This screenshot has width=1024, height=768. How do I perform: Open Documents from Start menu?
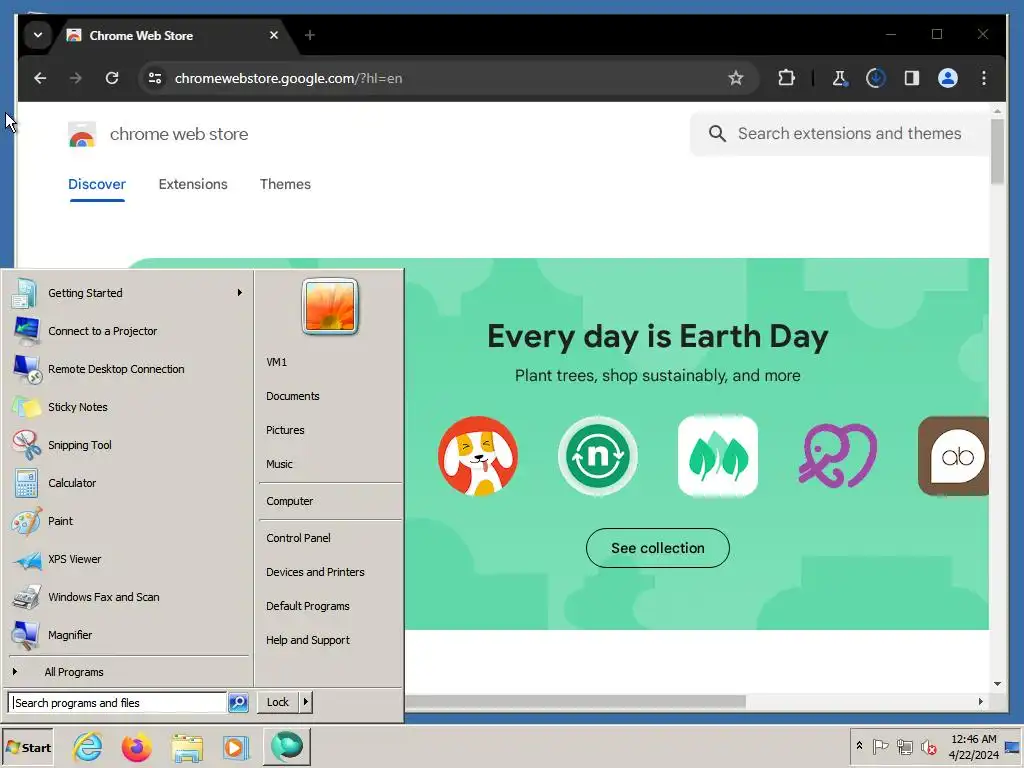pyautogui.click(x=330, y=396)
